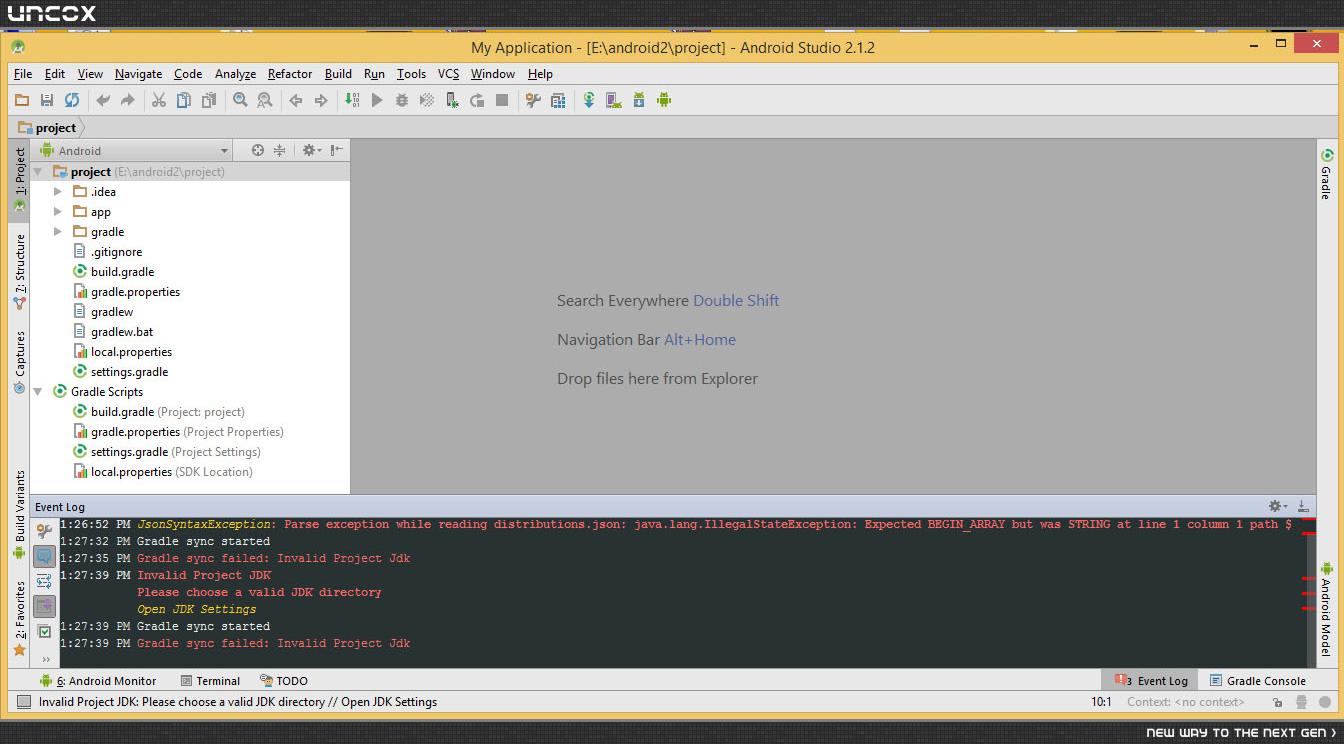
Task: Show more Event Log actions chevron
Action: pos(45,659)
